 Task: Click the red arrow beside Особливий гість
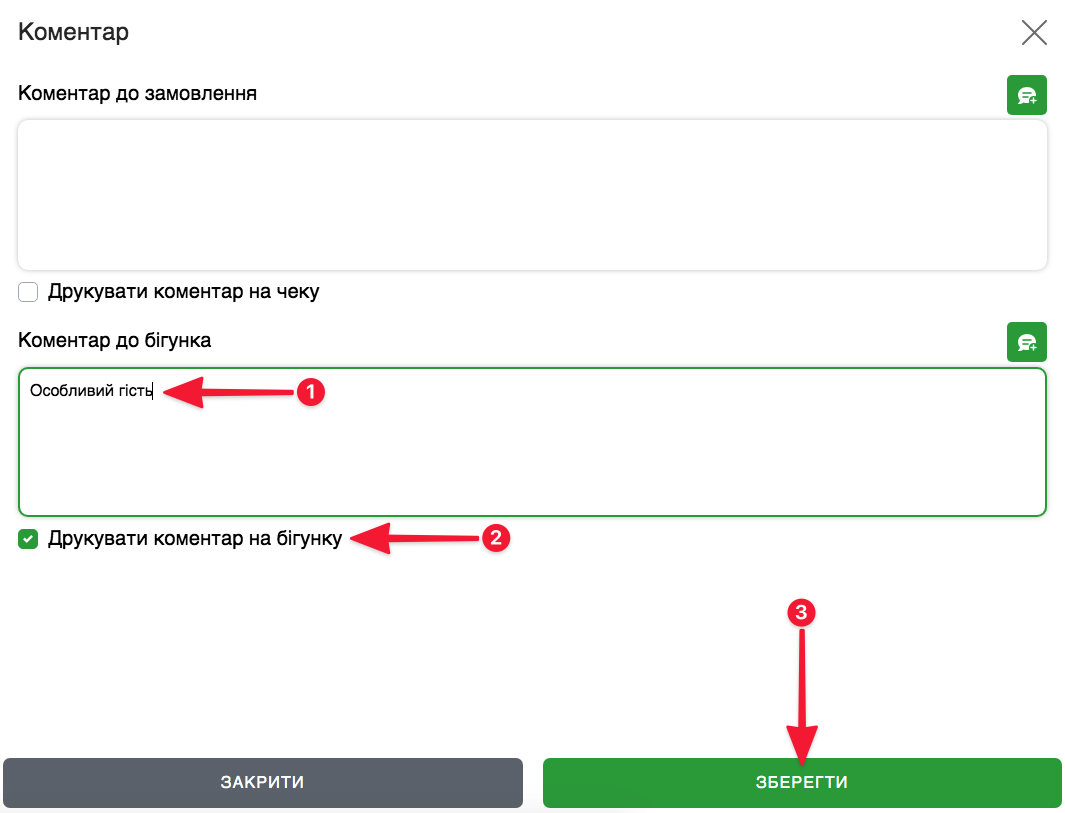click(230, 393)
